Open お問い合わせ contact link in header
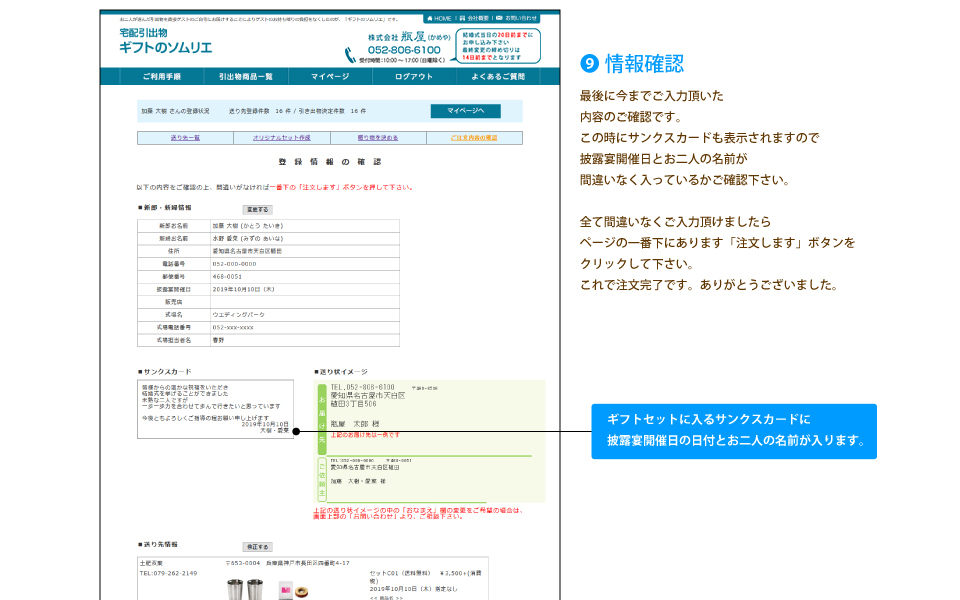Viewport: 960px width, 600px height. click(x=519, y=18)
